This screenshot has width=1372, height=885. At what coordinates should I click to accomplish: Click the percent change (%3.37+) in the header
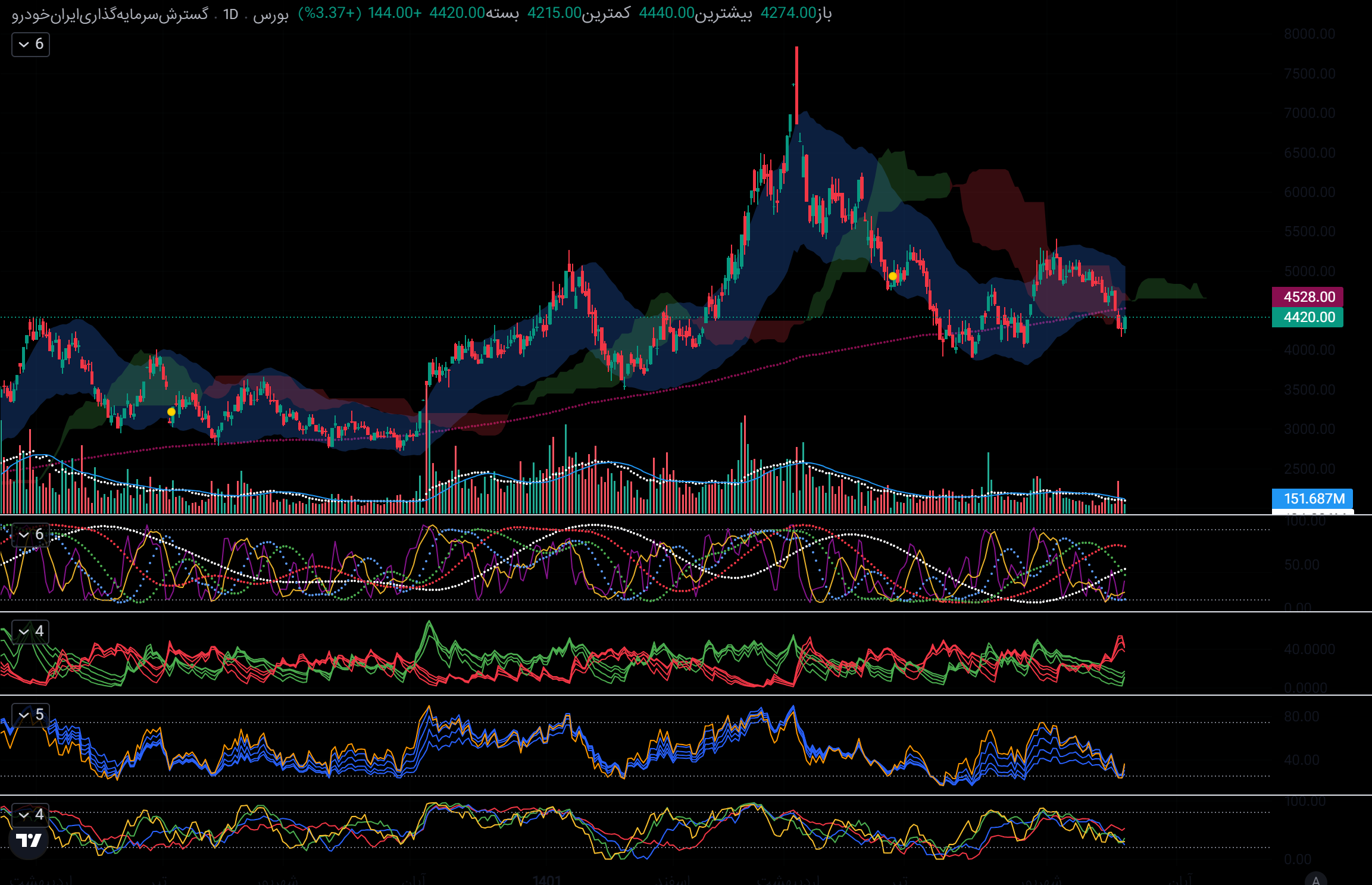(330, 13)
